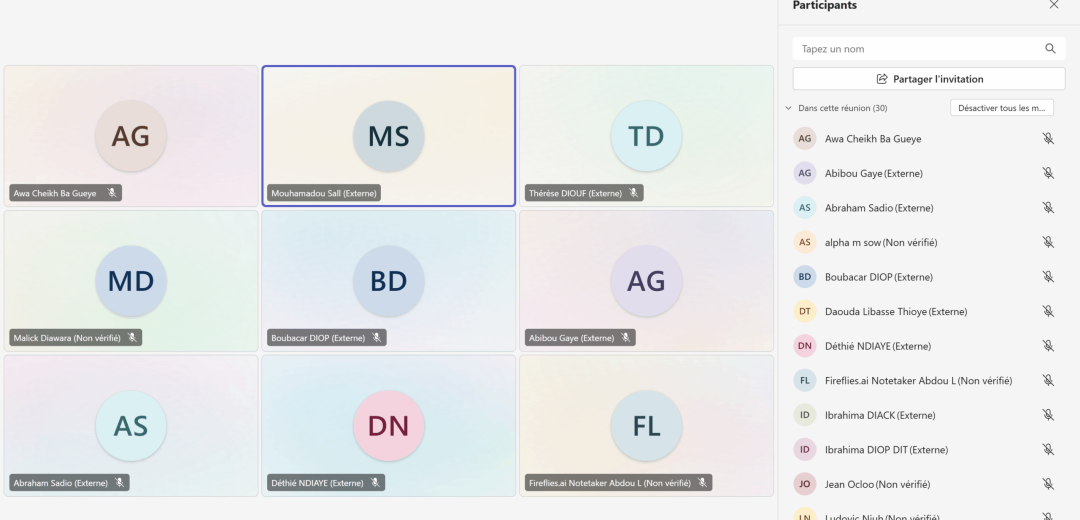The image size is (1080, 520).
Task: Click muted microphone icon for Abraham Sadio in list
Action: click(1048, 208)
